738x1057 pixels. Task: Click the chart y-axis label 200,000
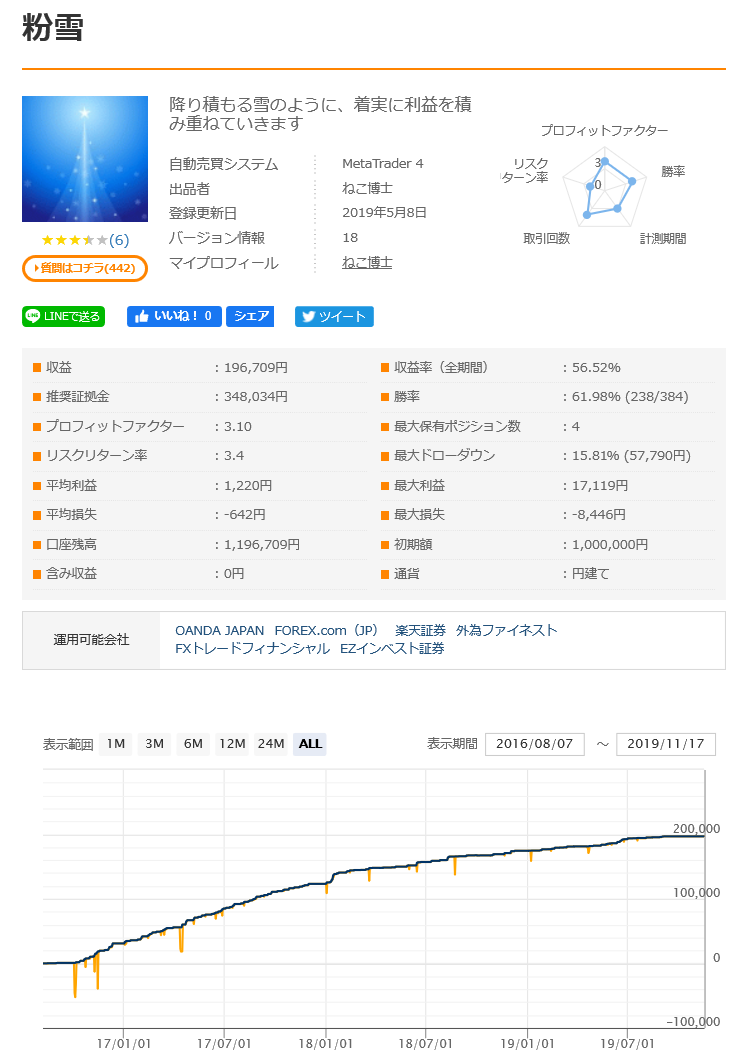(x=696, y=828)
